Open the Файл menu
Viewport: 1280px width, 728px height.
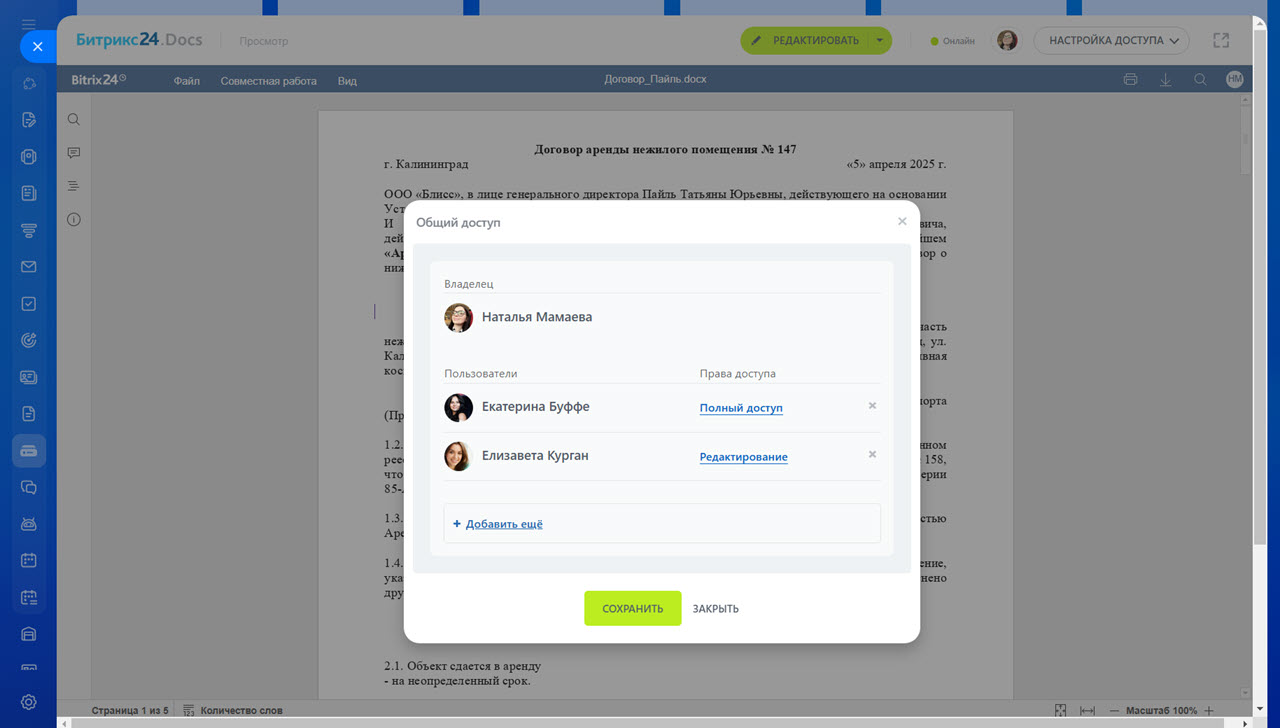point(187,81)
